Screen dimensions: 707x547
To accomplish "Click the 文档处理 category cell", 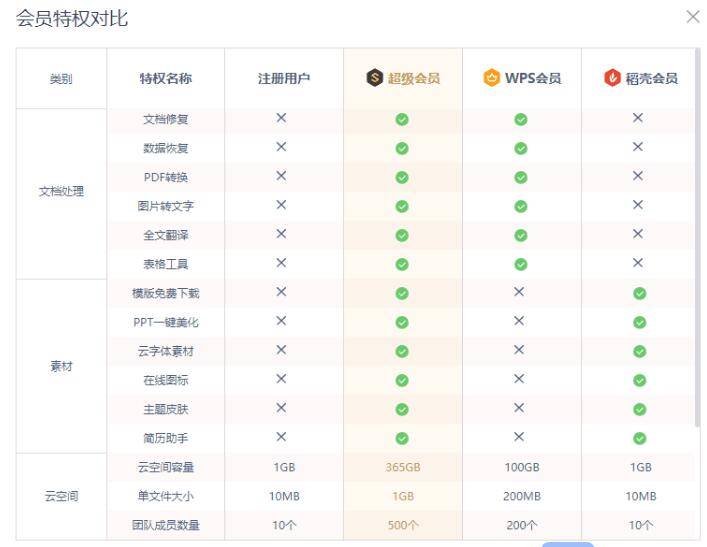I will pyautogui.click(x=61, y=192).
